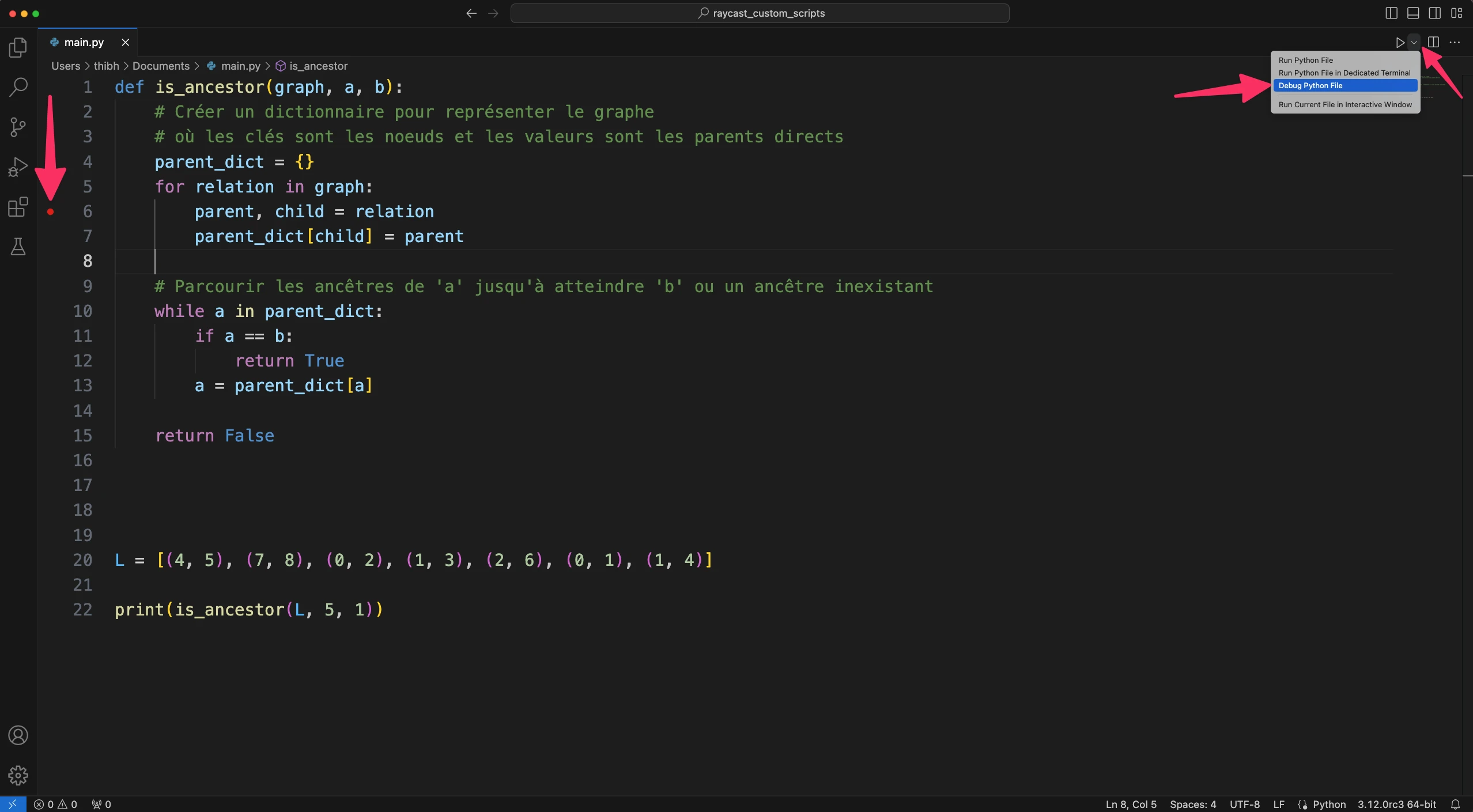
Task: Toggle the bottom panel visibility
Action: tap(1412, 13)
